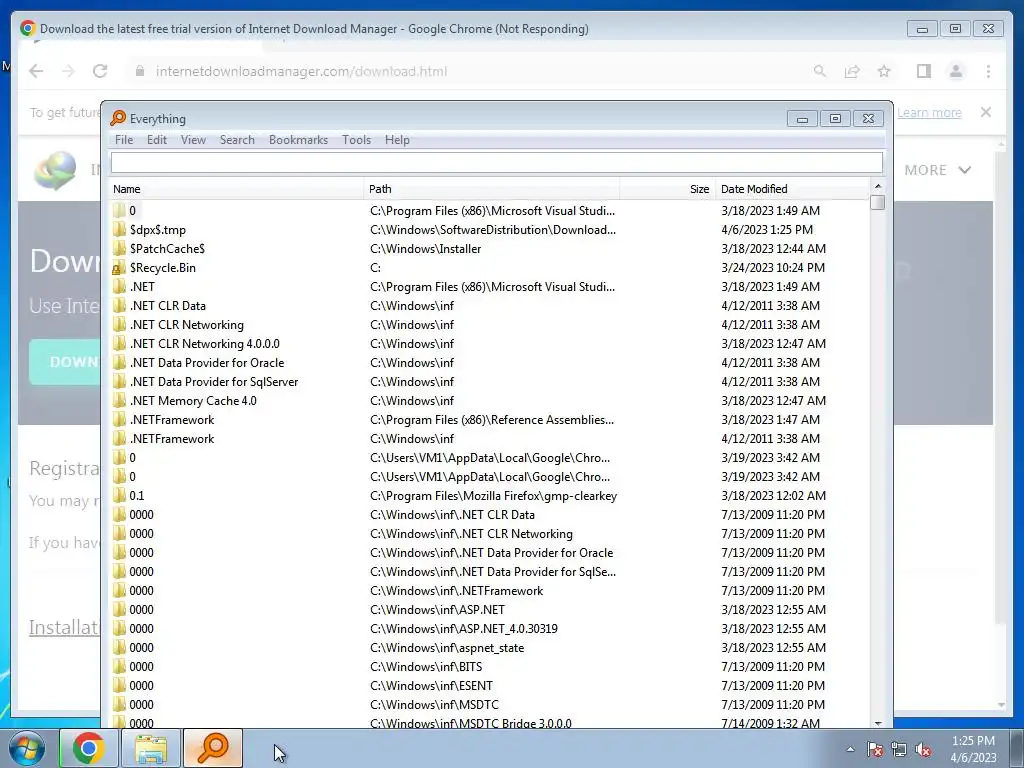Select the .NET folder icon
Image resolution: width=1024 pixels, height=768 pixels.
pos(119,286)
